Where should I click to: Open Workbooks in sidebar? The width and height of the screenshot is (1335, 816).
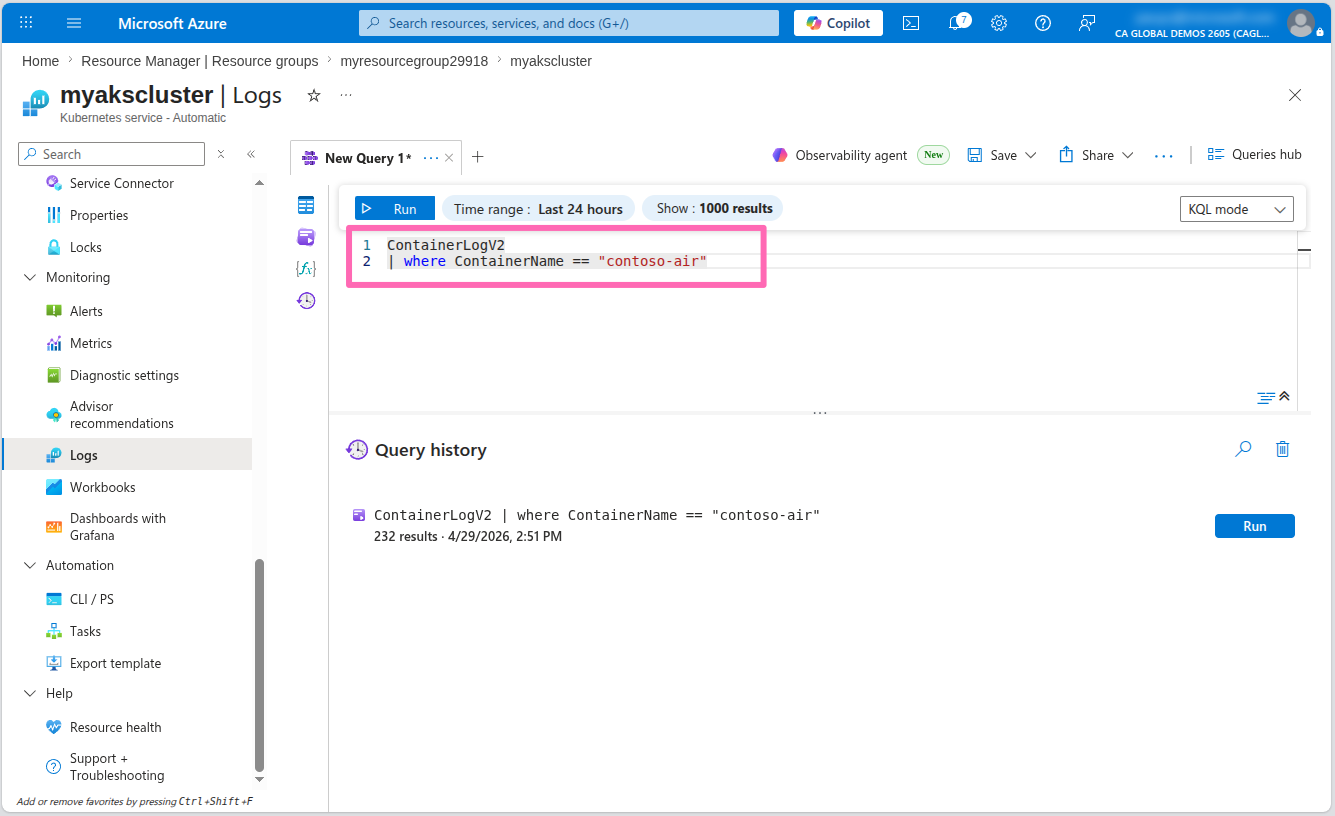[102, 487]
